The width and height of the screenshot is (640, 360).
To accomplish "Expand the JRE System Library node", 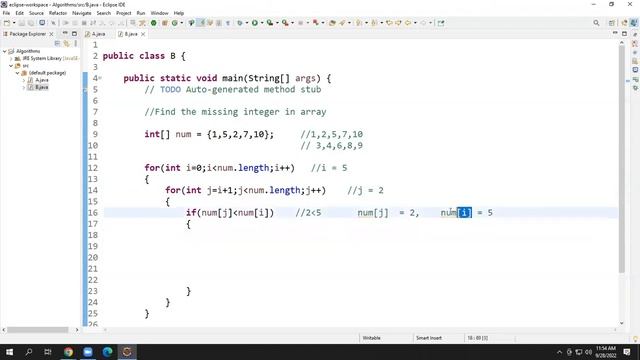I will 11,58.
